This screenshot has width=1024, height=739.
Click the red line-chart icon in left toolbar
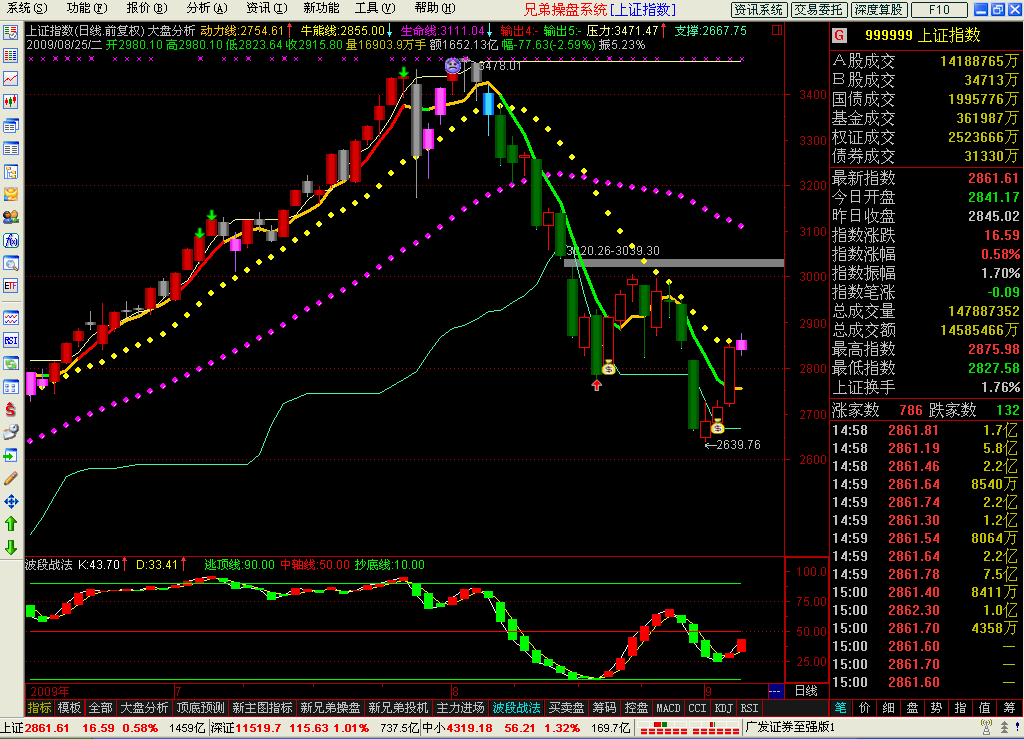click(x=10, y=78)
